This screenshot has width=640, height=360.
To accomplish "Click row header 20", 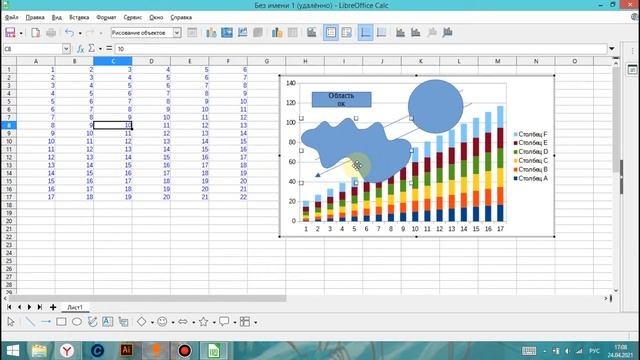I will point(9,221).
